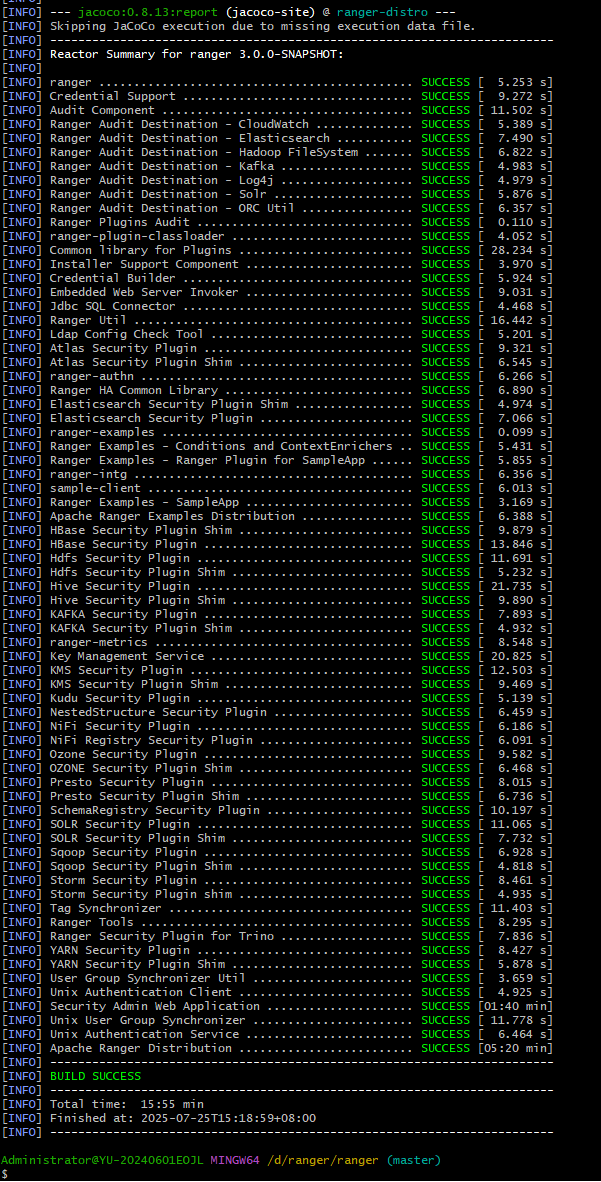Click 'Unix Authentication Client' line
The image size is (601, 1182).
click(x=278, y=991)
